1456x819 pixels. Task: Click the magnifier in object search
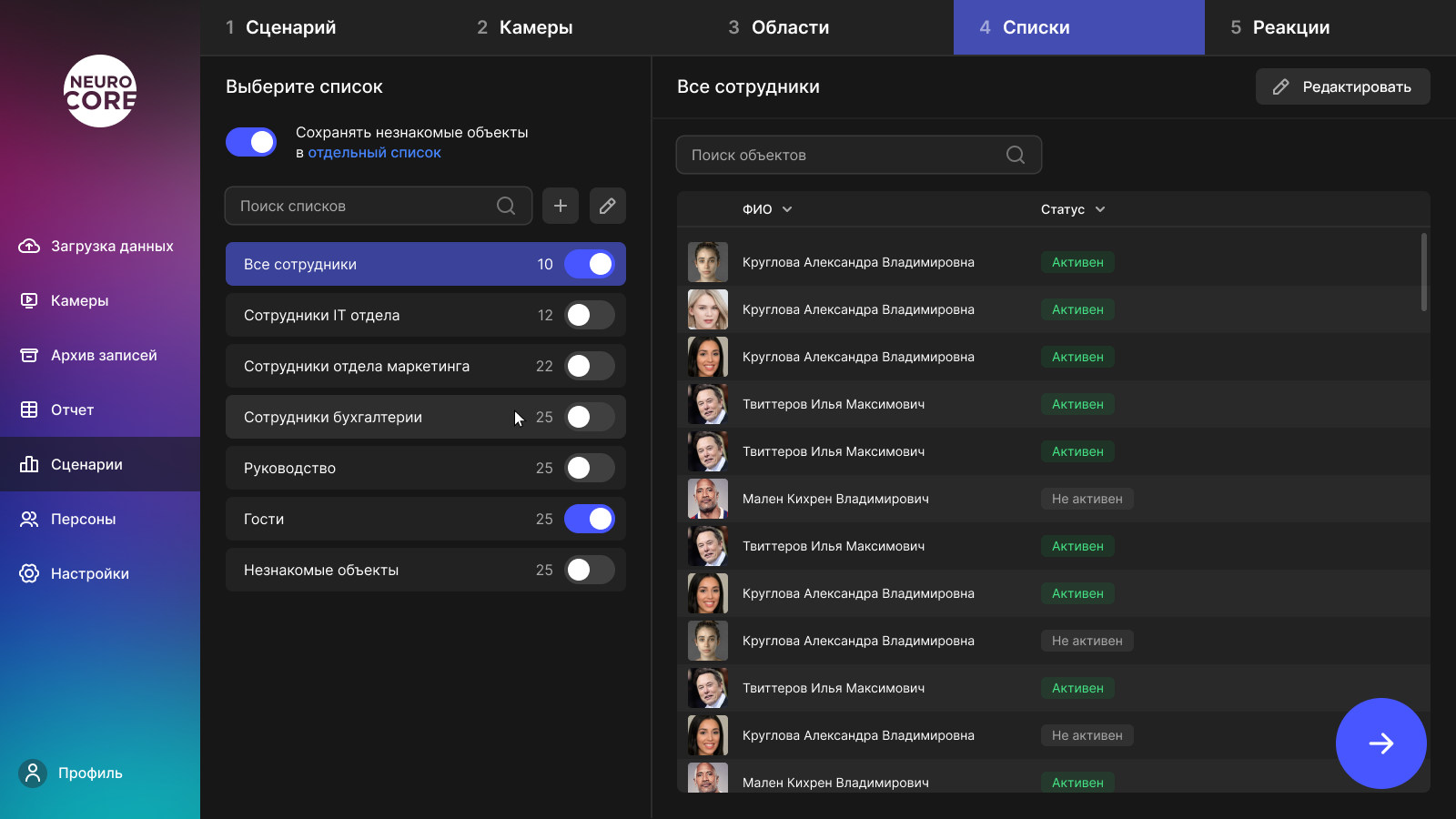[1016, 155]
